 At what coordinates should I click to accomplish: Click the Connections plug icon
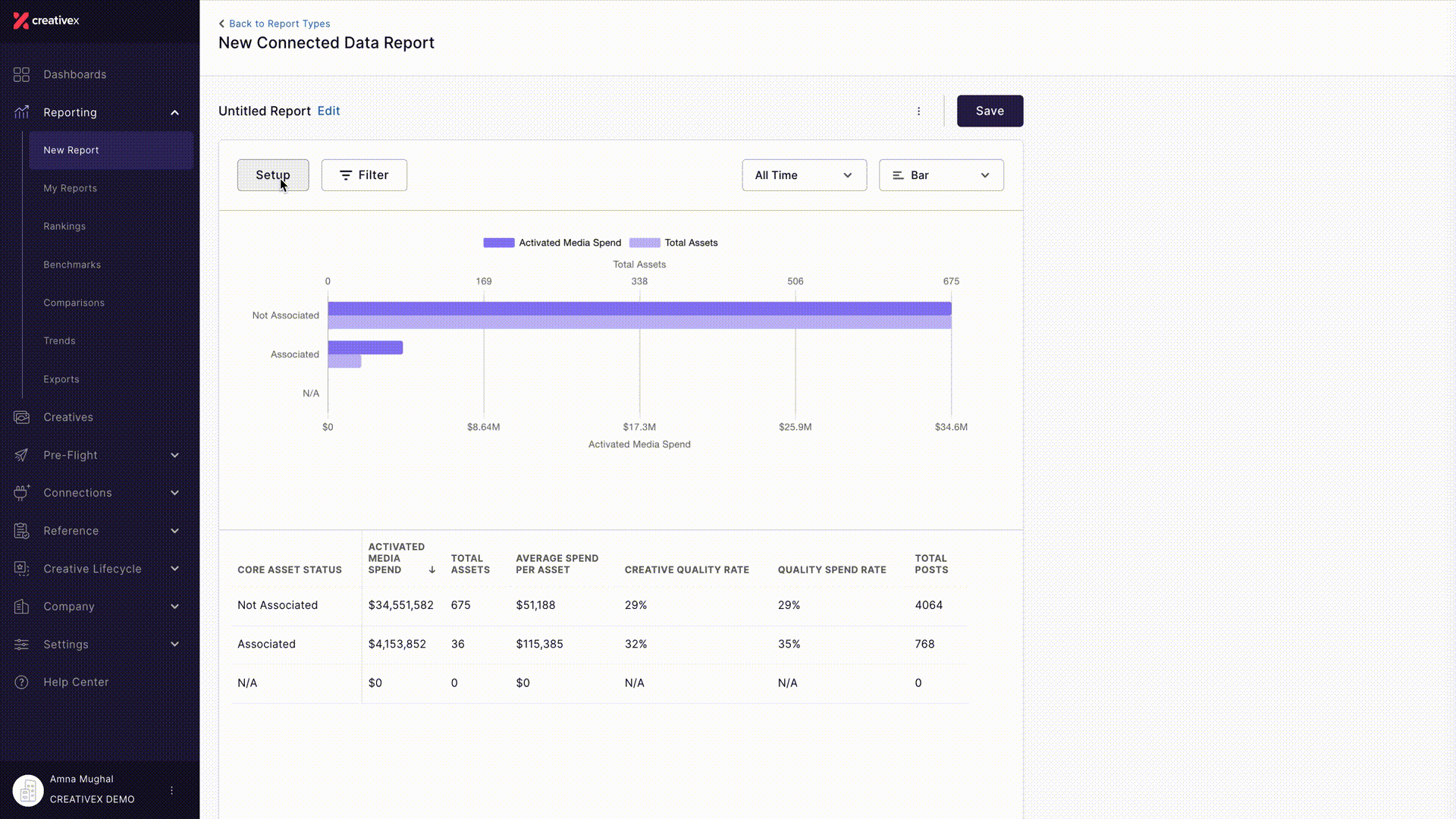point(21,493)
